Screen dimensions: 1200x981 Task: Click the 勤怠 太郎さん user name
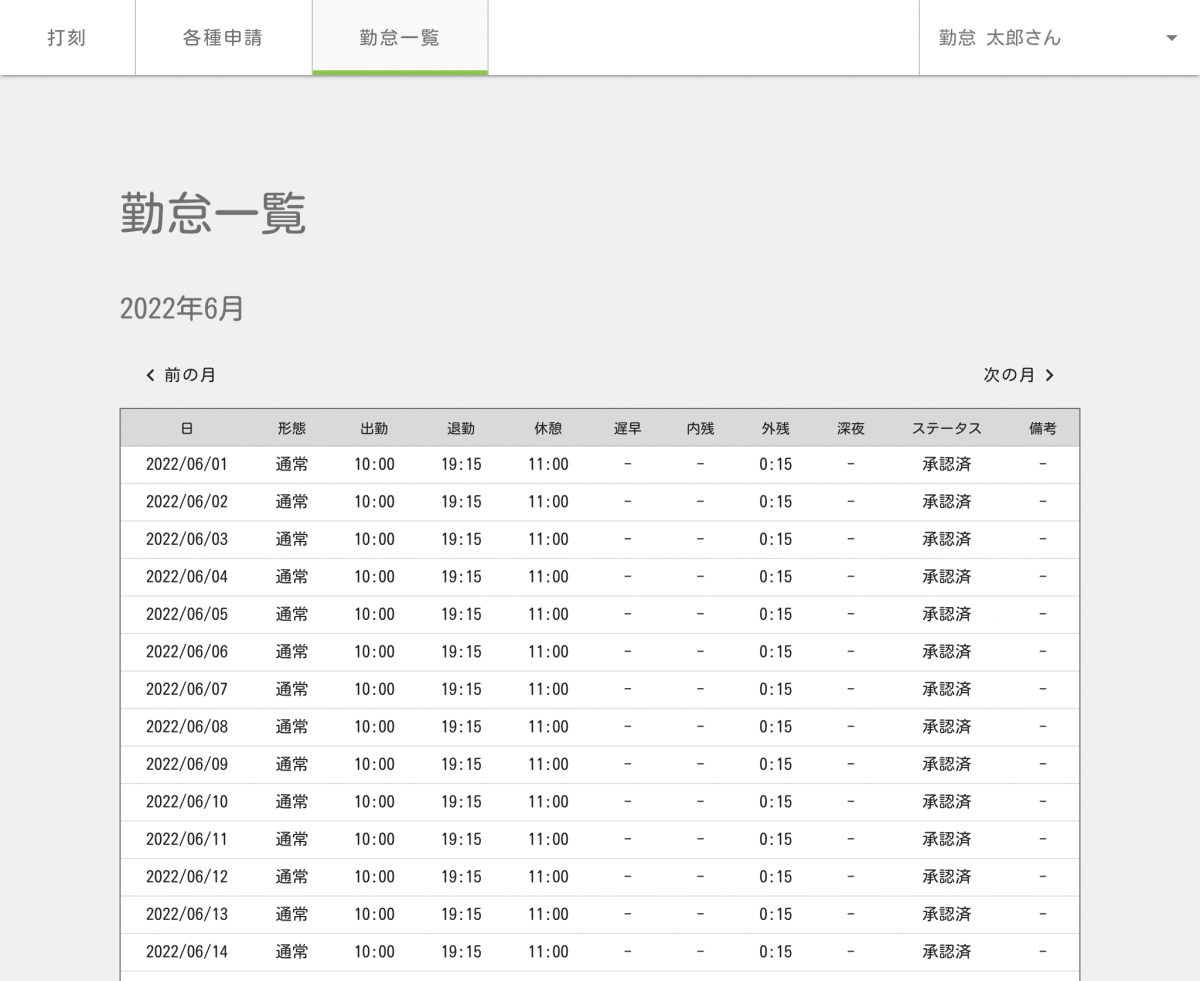click(1000, 38)
